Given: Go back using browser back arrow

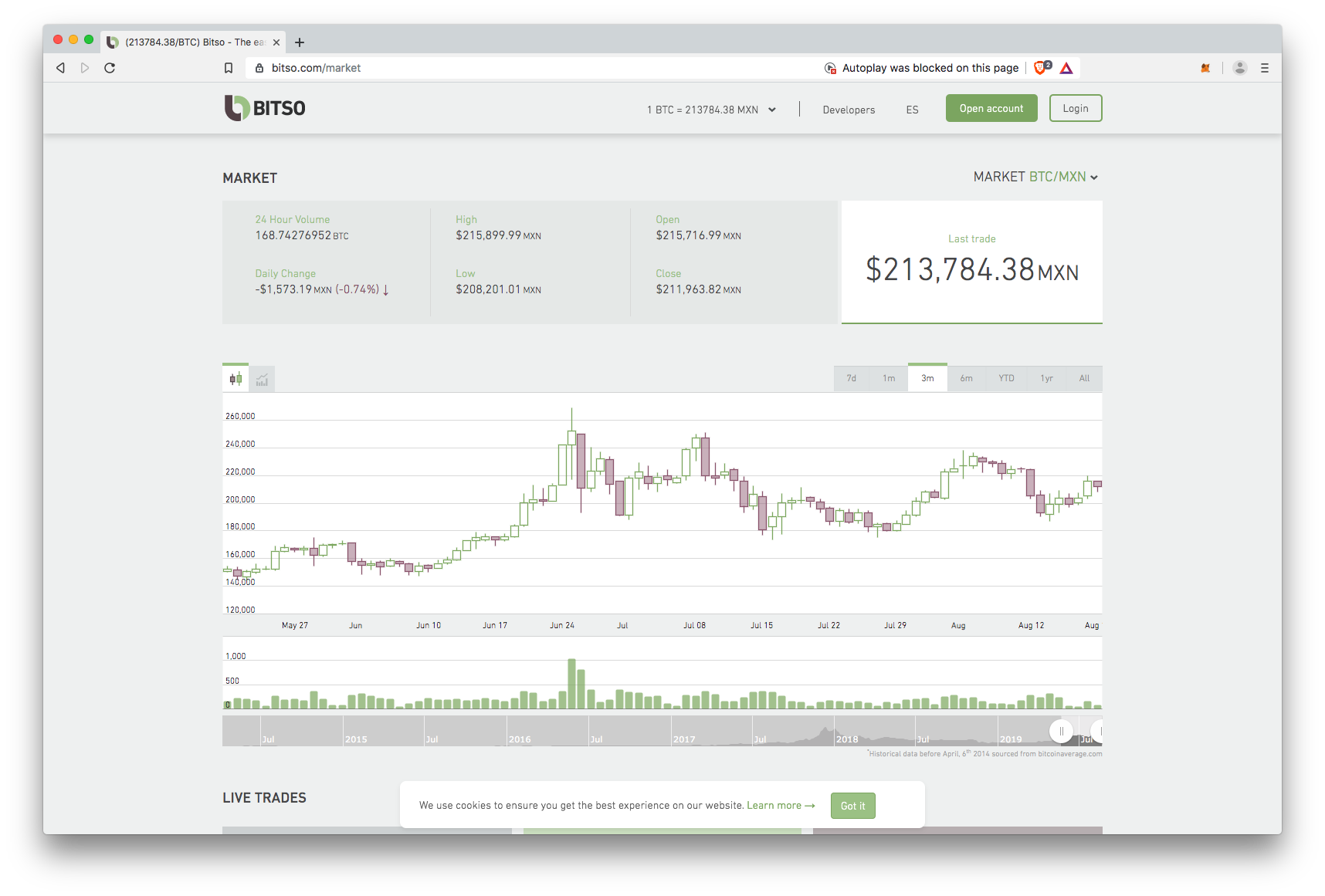Looking at the screenshot, I should (x=60, y=68).
